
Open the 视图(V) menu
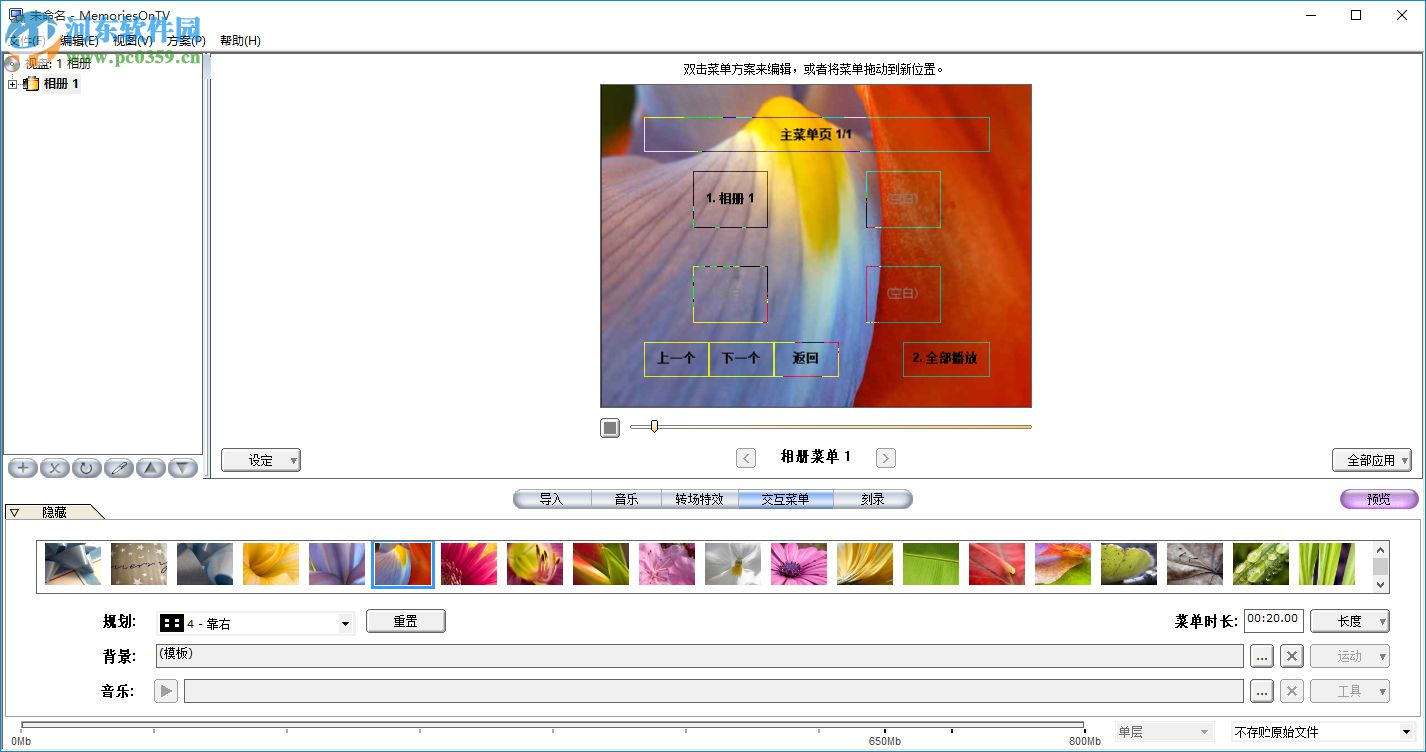[133, 41]
